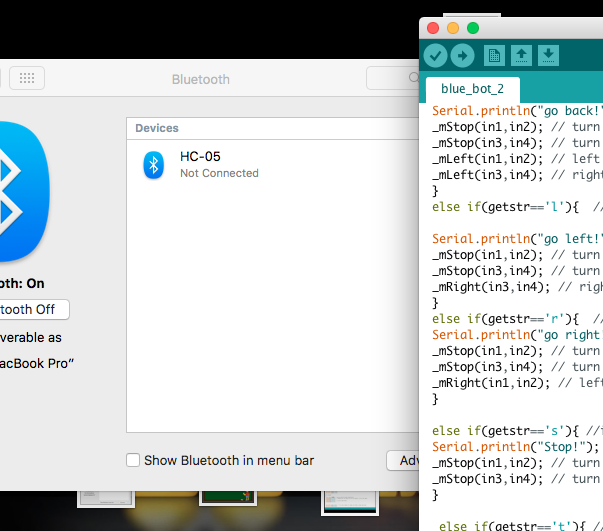Image resolution: width=603 pixels, height=531 pixels.
Task: Select the teal-edged thumbnail behind Bluetooth window
Action: coord(350,503)
